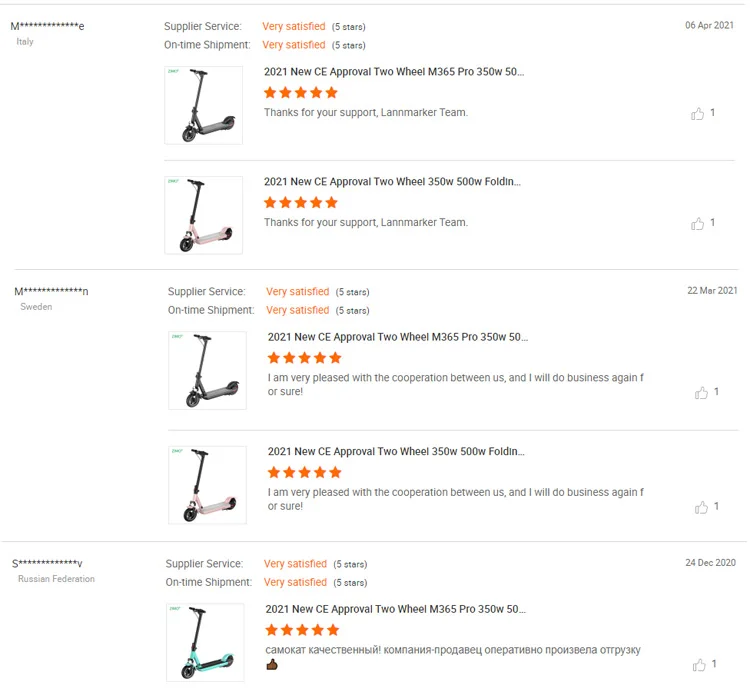This screenshot has height=695, width=750.
Task: Click thumbs-up on Sweden buyer's M365 Pro review
Action: (701, 393)
